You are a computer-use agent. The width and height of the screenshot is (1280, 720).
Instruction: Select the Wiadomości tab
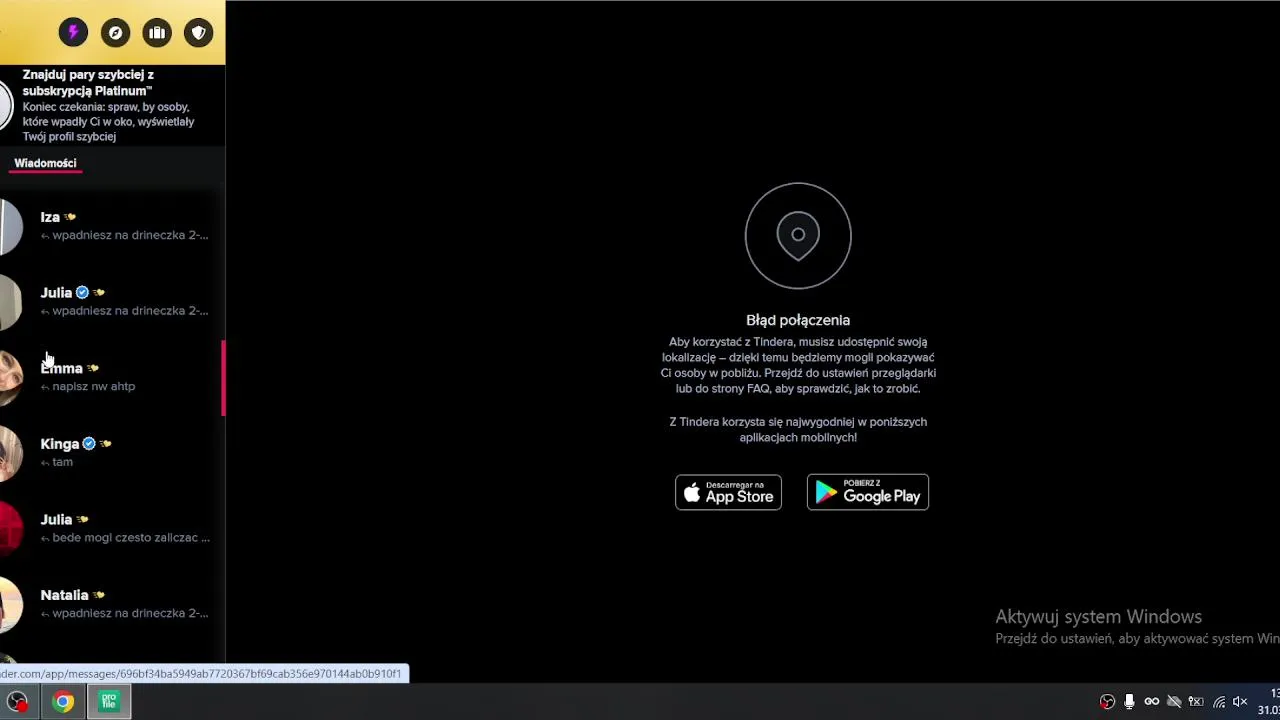(x=45, y=163)
